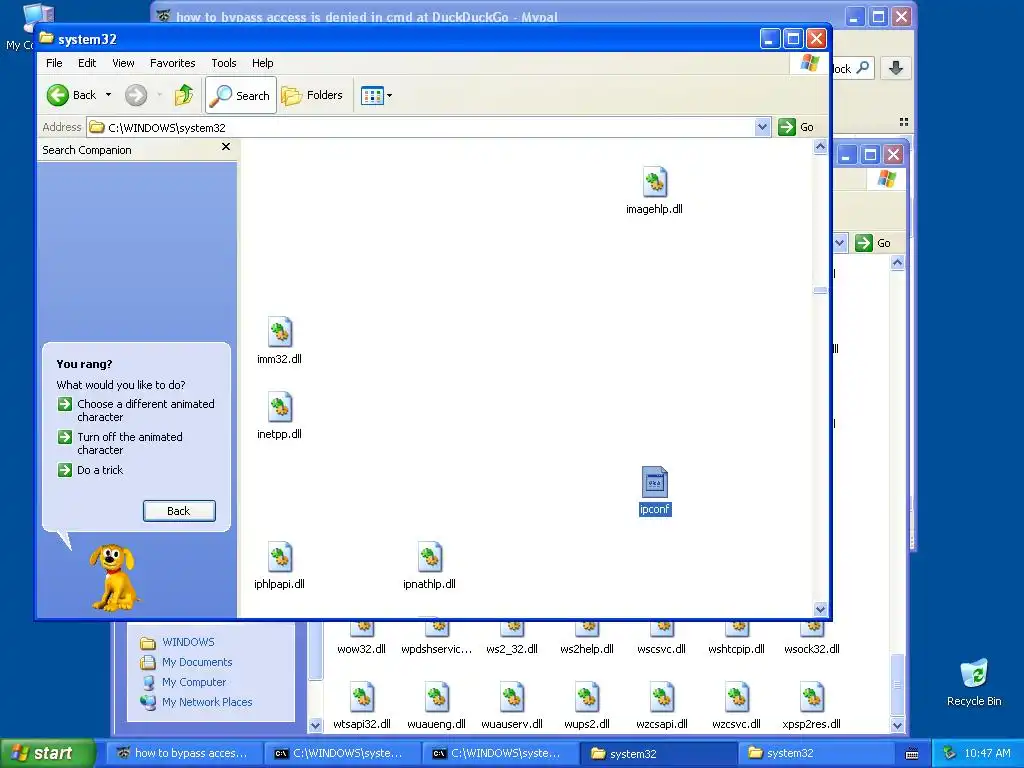Screen dimensions: 1024x768
Task: Open the Recycle Bin desktop icon
Action: (x=974, y=682)
